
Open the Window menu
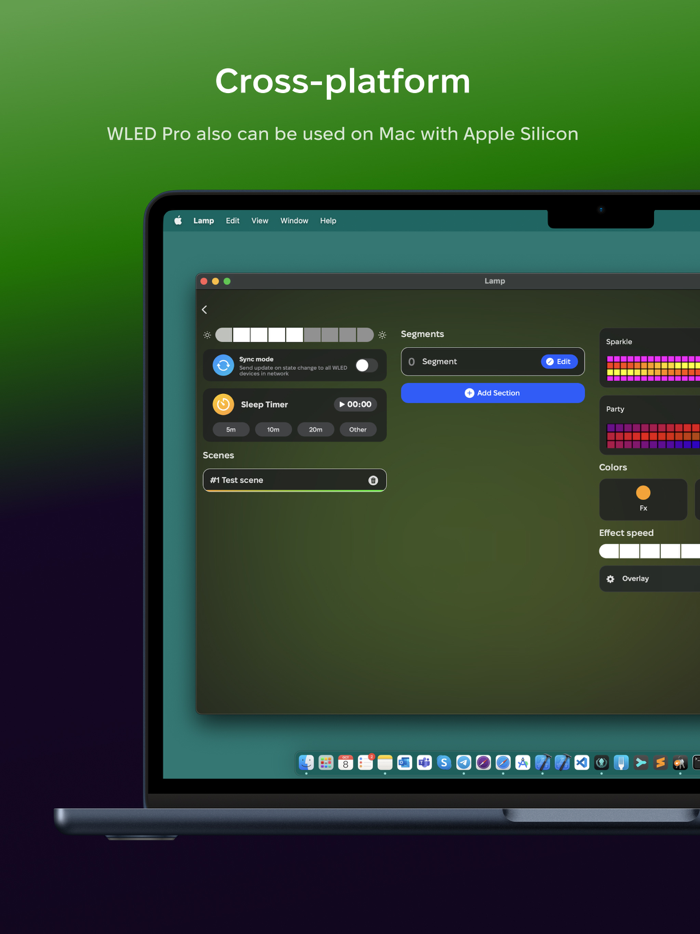pyautogui.click(x=294, y=220)
